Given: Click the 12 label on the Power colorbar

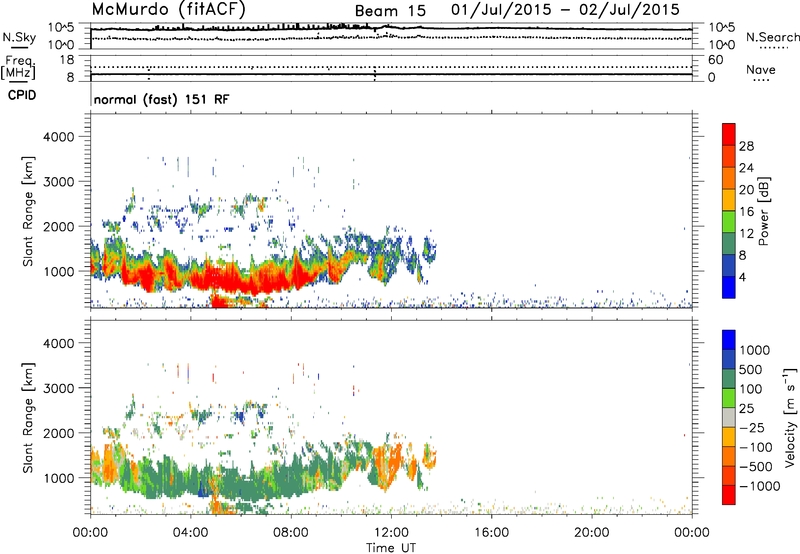Looking at the screenshot, I should 746,233.
